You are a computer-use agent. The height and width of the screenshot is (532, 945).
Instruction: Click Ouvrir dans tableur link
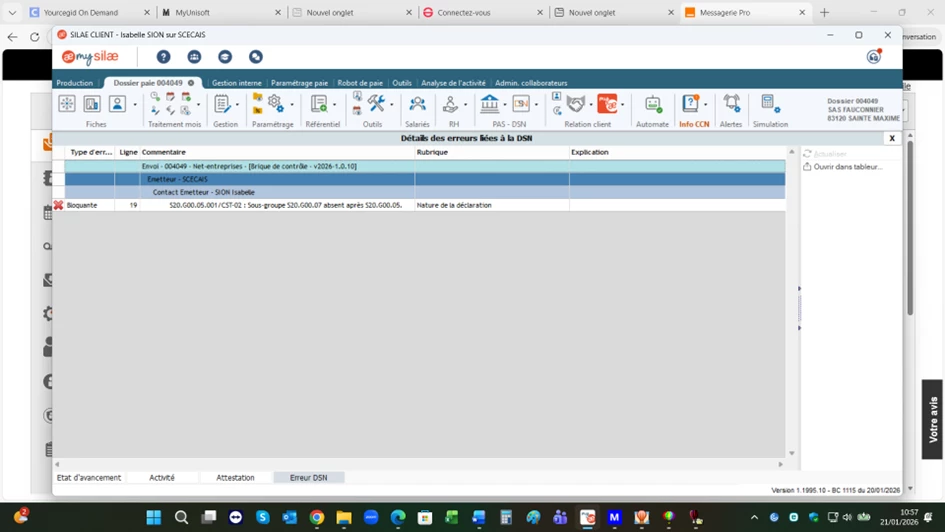click(843, 167)
